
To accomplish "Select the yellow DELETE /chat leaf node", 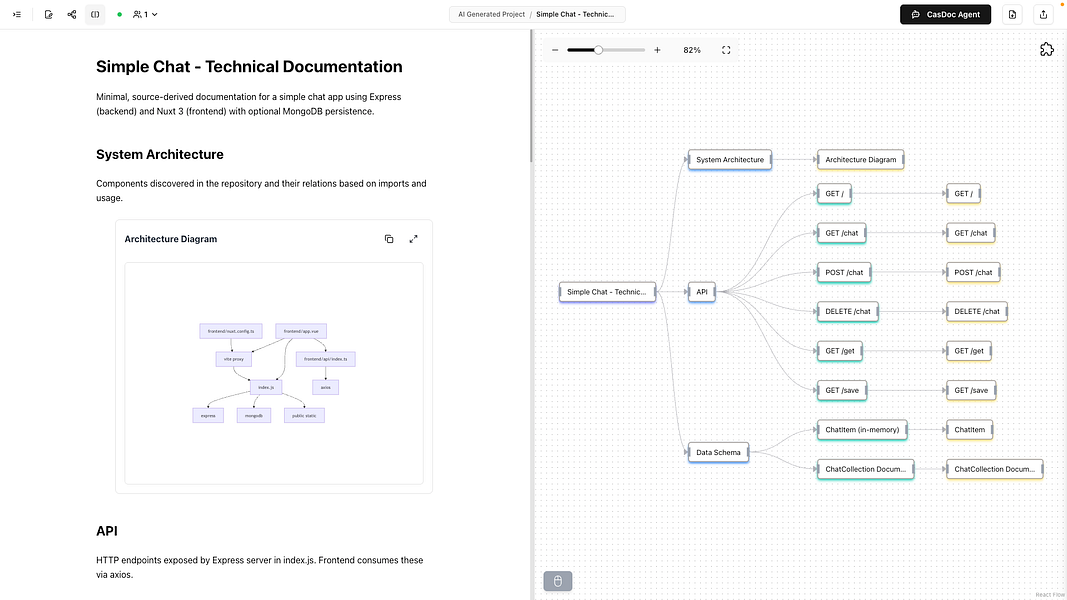I will (x=976, y=312).
